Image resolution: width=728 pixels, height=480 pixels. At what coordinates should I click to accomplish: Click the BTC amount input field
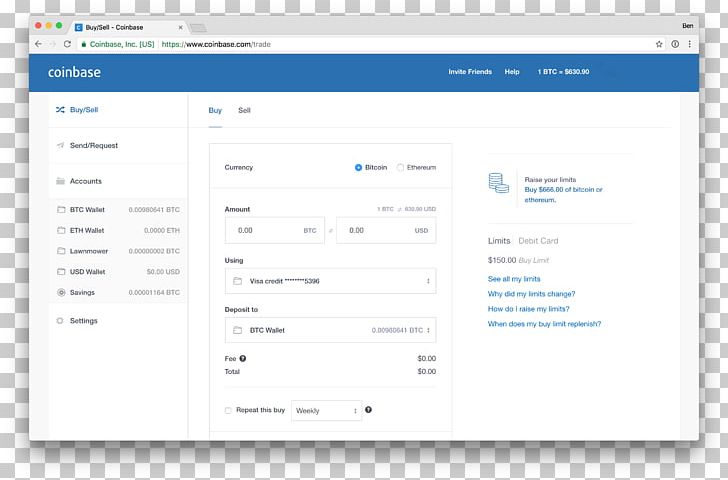(x=275, y=230)
